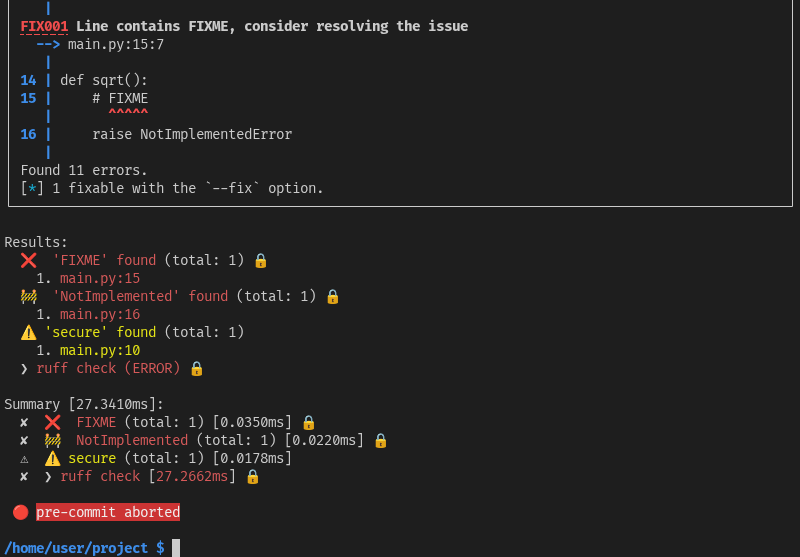The height and width of the screenshot is (557, 800).
Task: Click the FIX001 rule code
Action: [44, 27]
